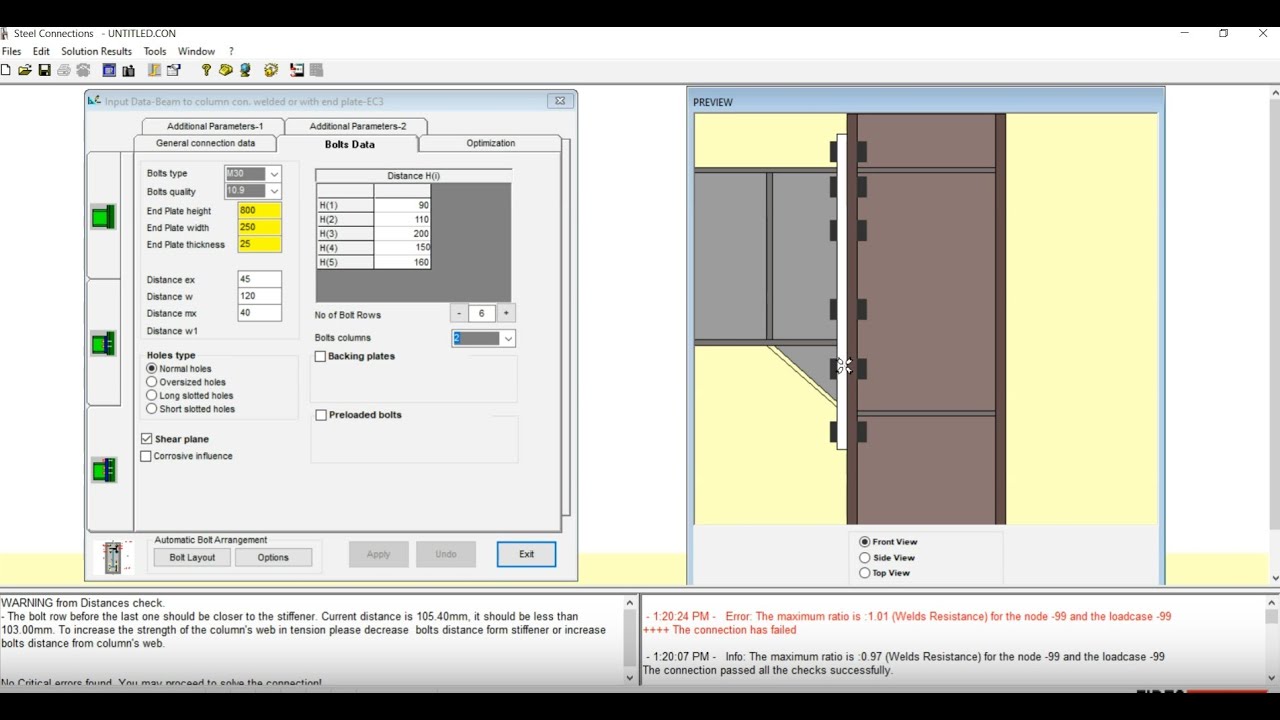Choose Short slotted holes

pyautogui.click(x=152, y=409)
